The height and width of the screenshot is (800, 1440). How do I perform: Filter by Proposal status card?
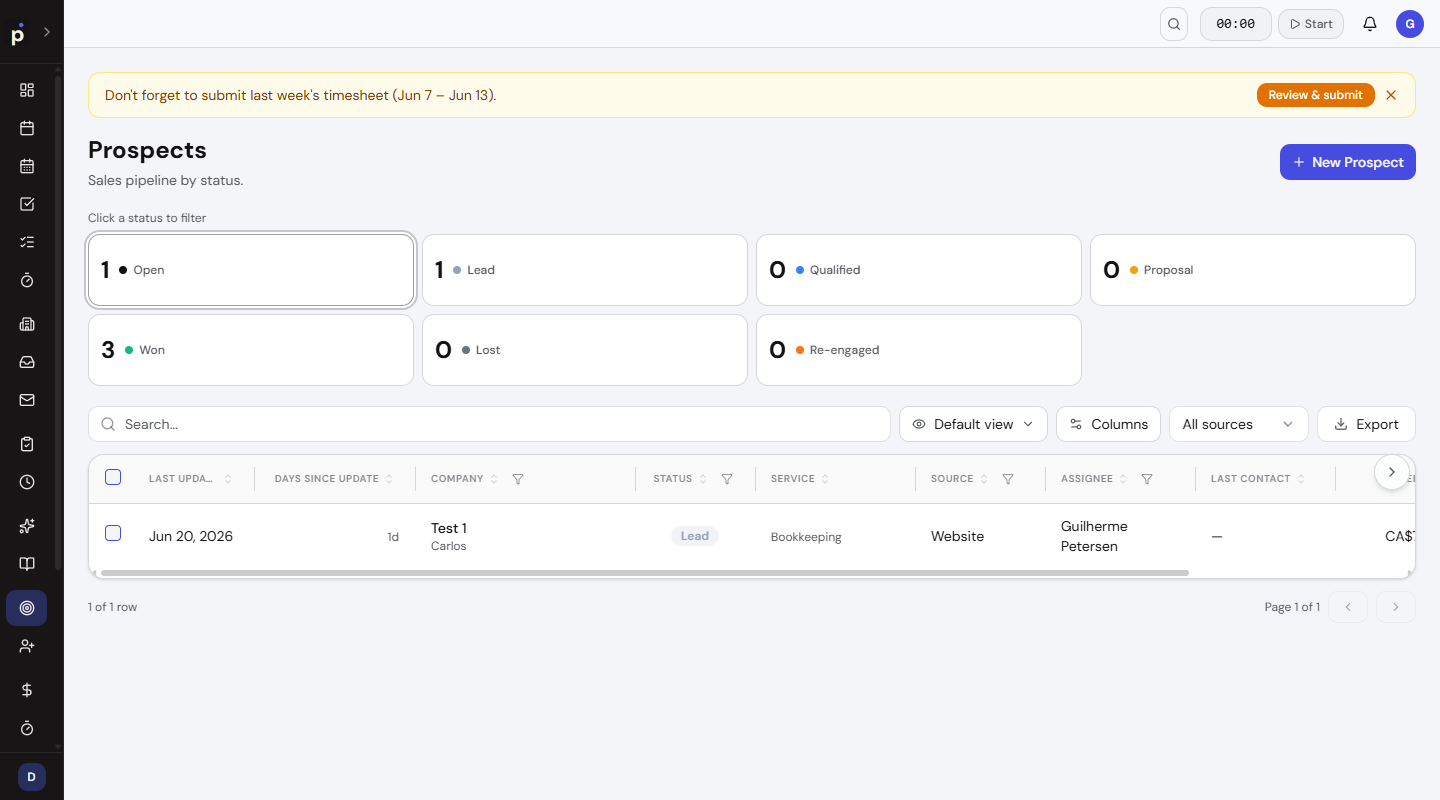coord(1253,270)
